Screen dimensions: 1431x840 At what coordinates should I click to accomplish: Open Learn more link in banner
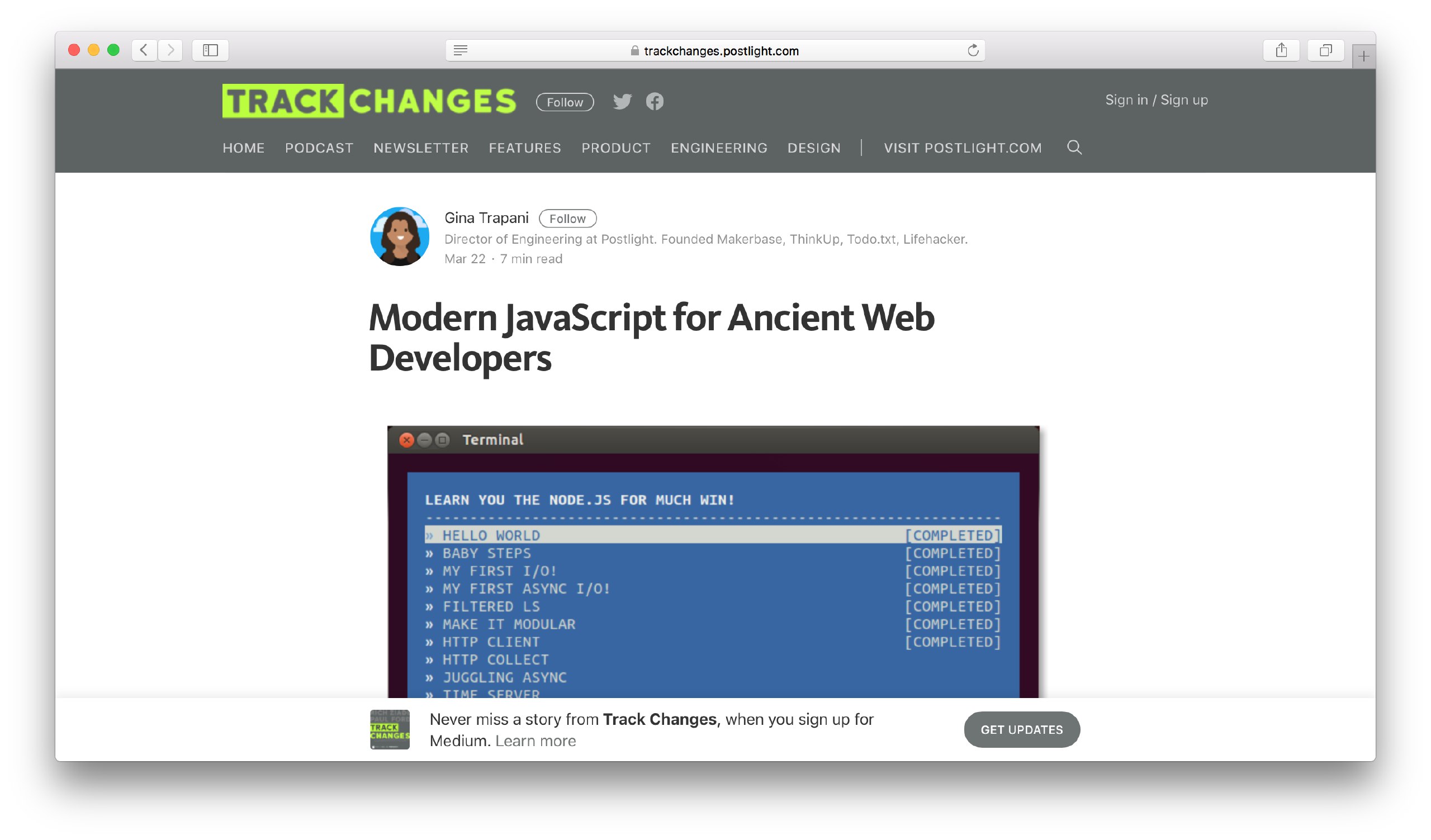point(536,741)
